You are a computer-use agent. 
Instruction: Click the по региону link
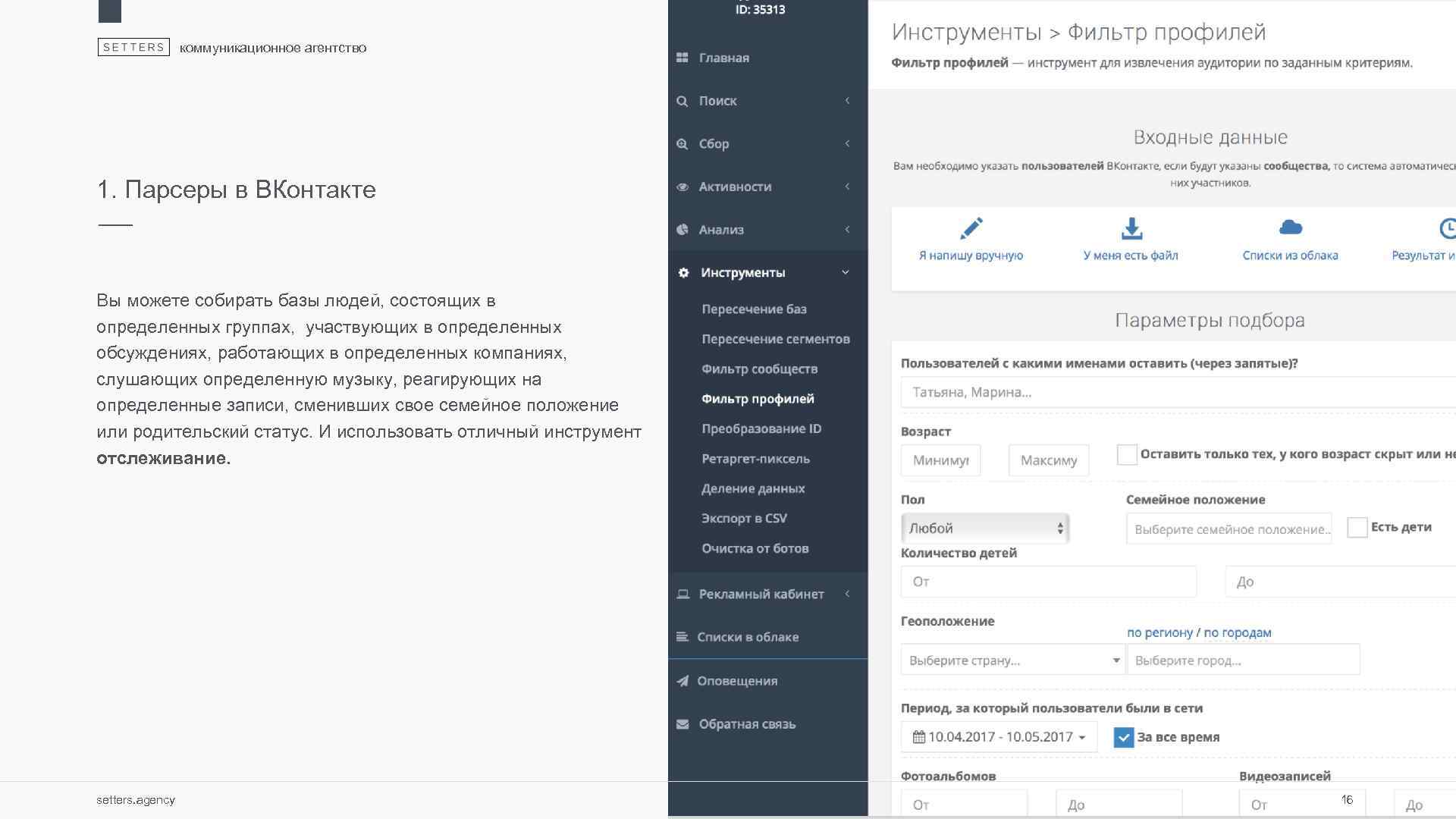tap(1159, 632)
